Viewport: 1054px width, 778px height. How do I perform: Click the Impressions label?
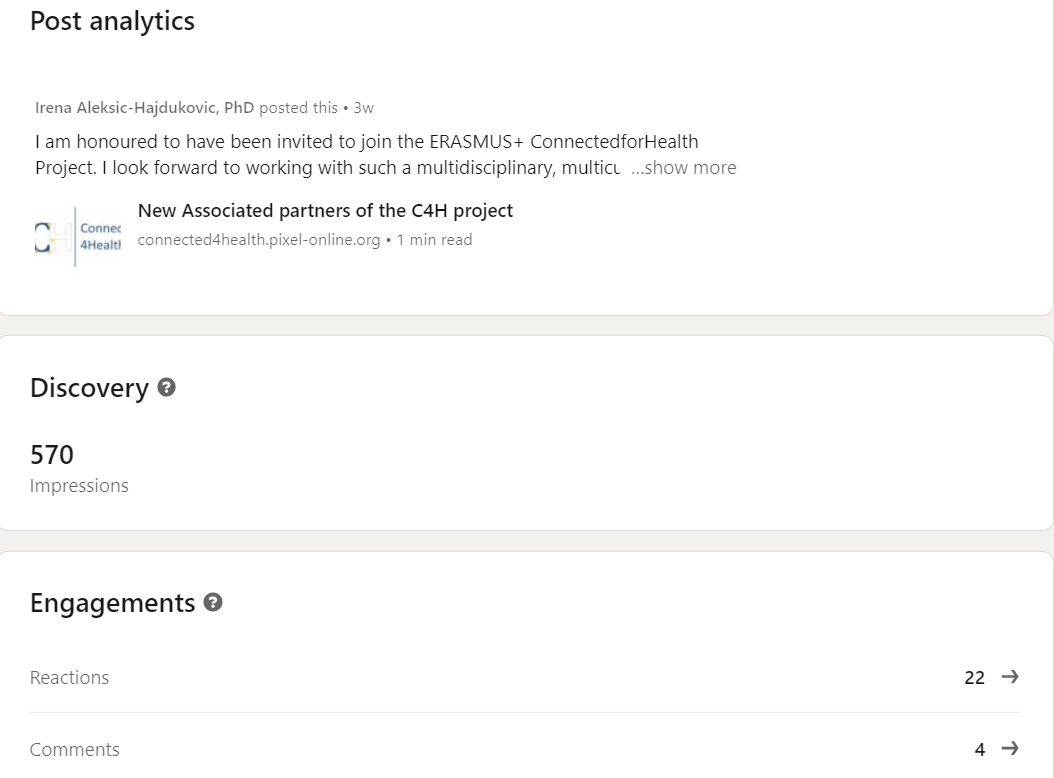click(x=79, y=485)
